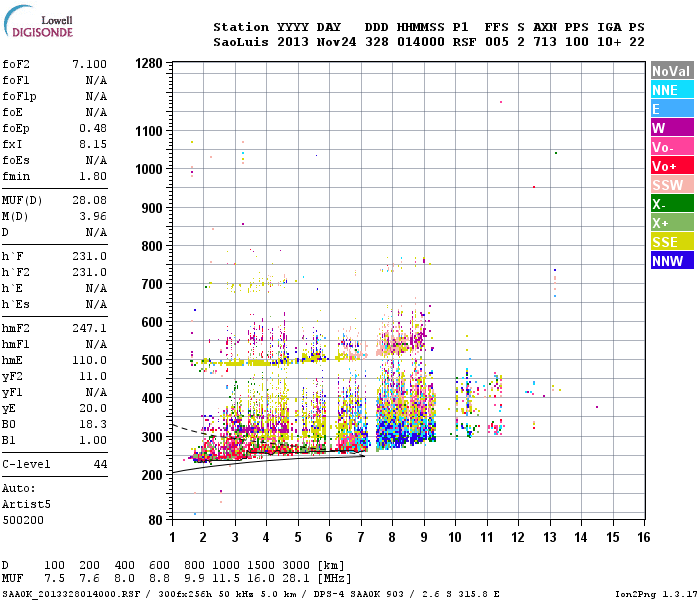Click the M(D) value 3.96
The height and width of the screenshot is (600, 700).
[93, 216]
